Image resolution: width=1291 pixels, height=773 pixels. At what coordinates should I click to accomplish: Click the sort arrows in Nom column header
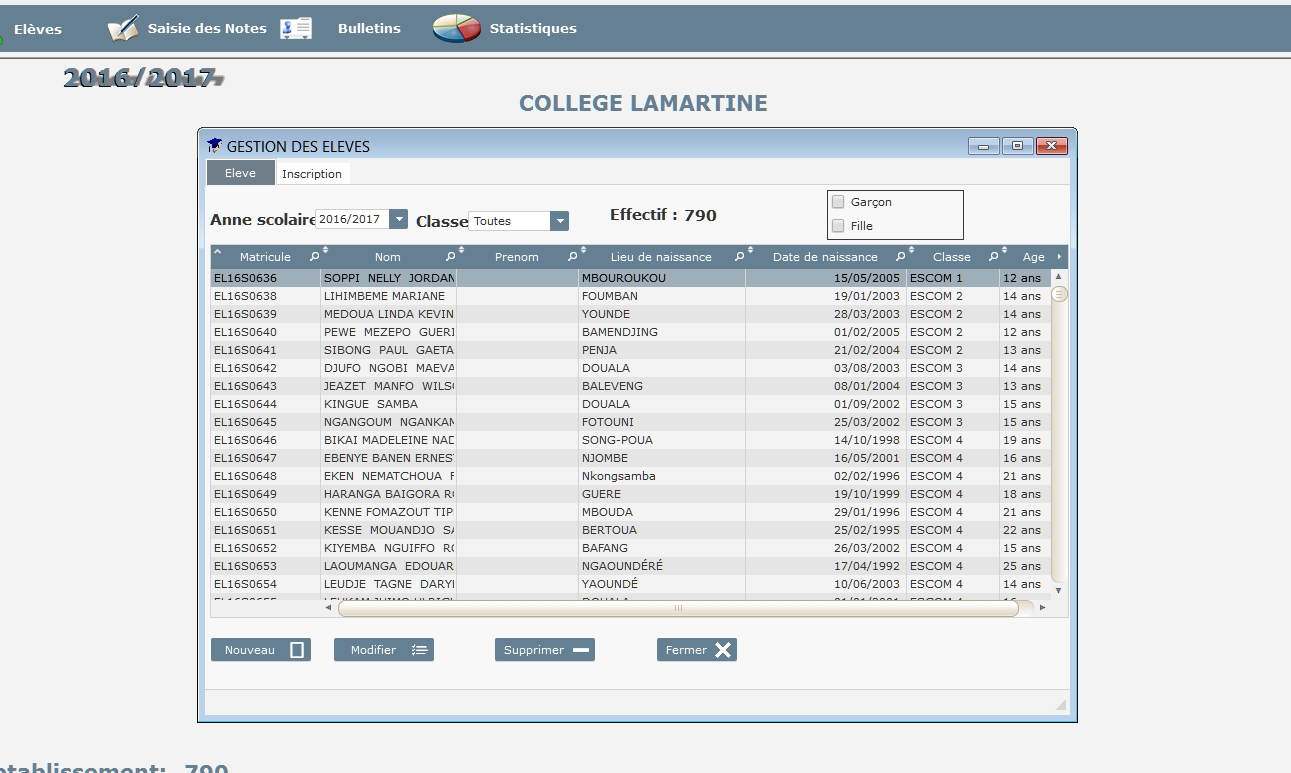(x=462, y=251)
